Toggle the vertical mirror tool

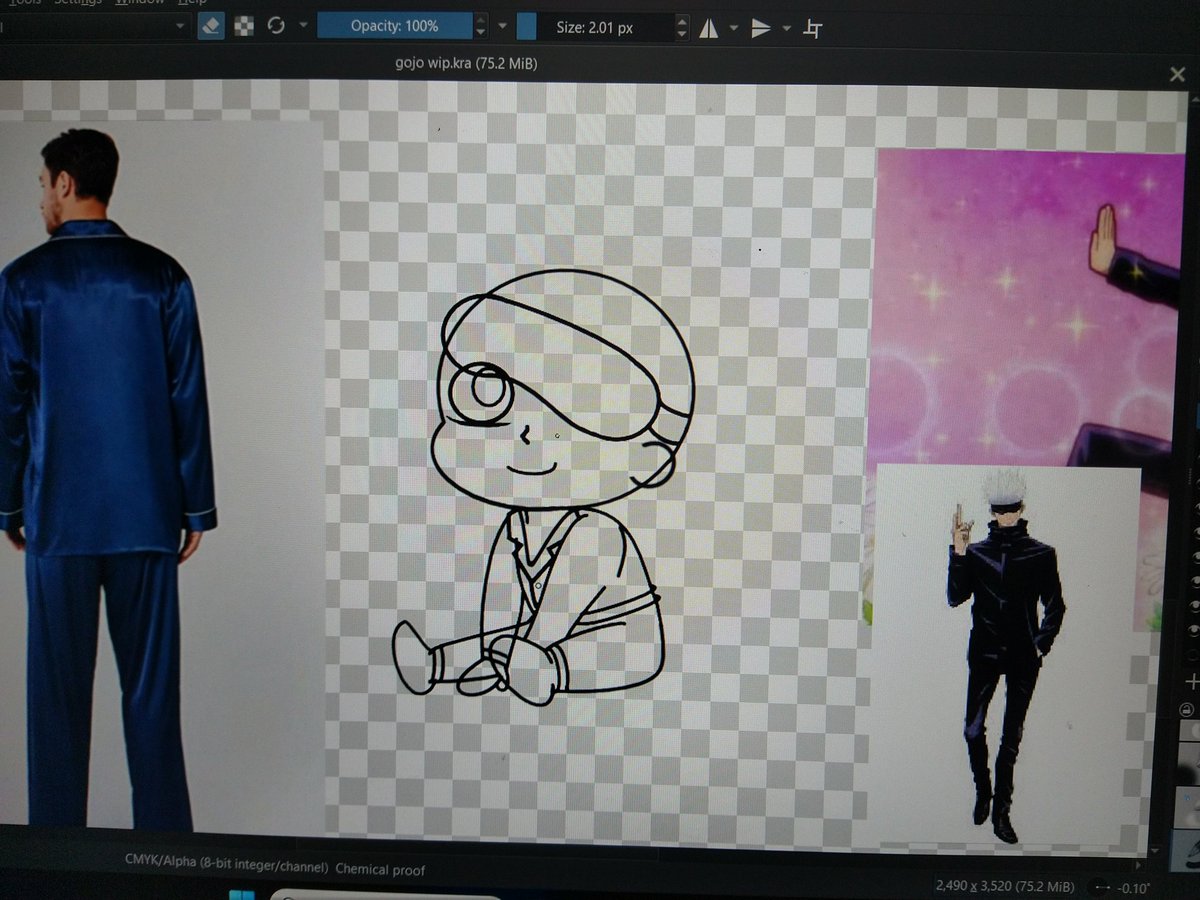click(x=761, y=28)
